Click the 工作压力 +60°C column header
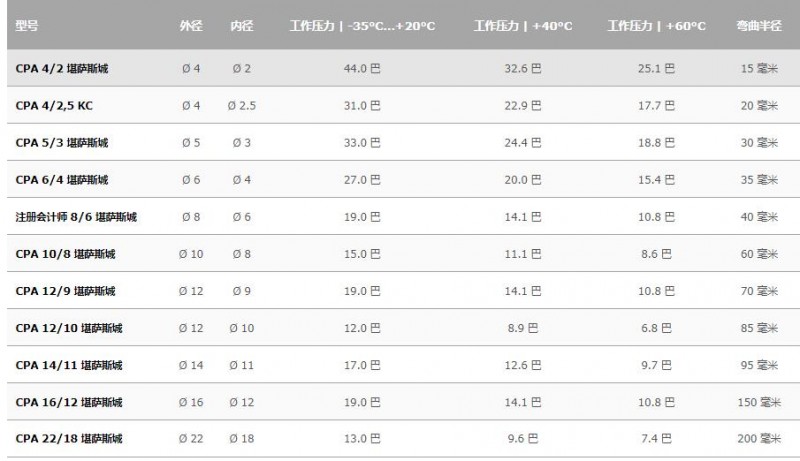The width and height of the screenshot is (800, 461). pyautogui.click(x=657, y=25)
